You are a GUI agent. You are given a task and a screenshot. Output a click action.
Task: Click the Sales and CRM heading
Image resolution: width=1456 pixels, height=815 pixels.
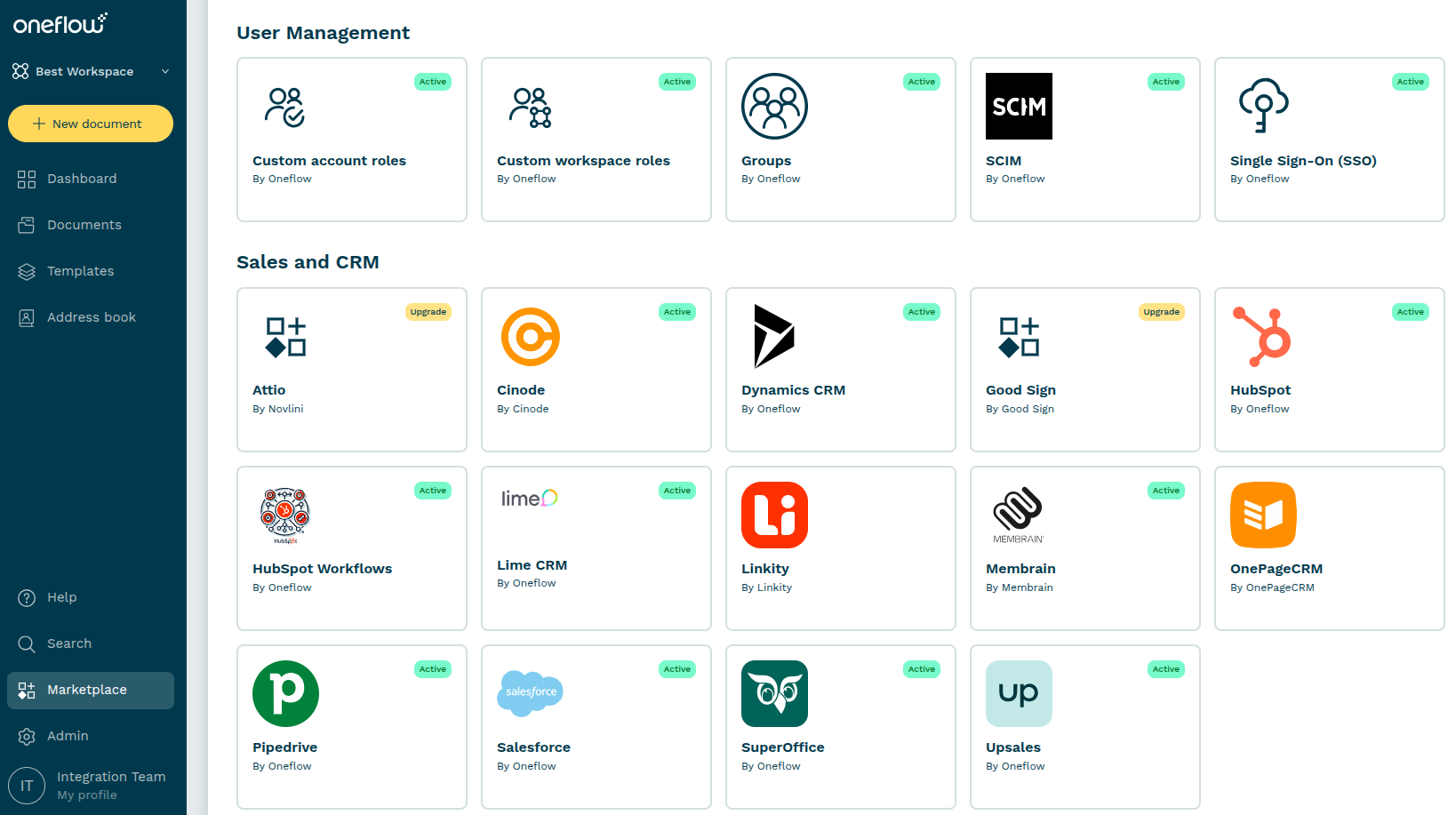coord(308,262)
